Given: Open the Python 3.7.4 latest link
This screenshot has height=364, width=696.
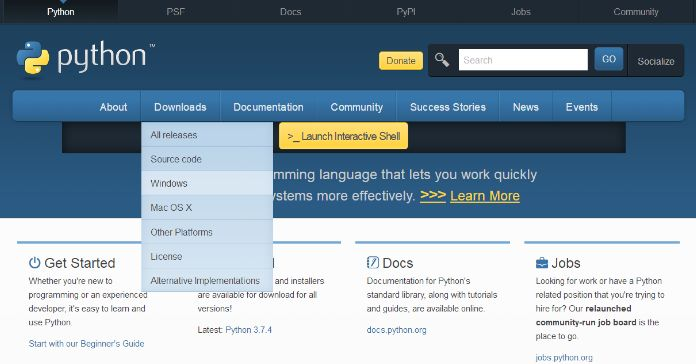Looking at the screenshot, I should (249, 330).
